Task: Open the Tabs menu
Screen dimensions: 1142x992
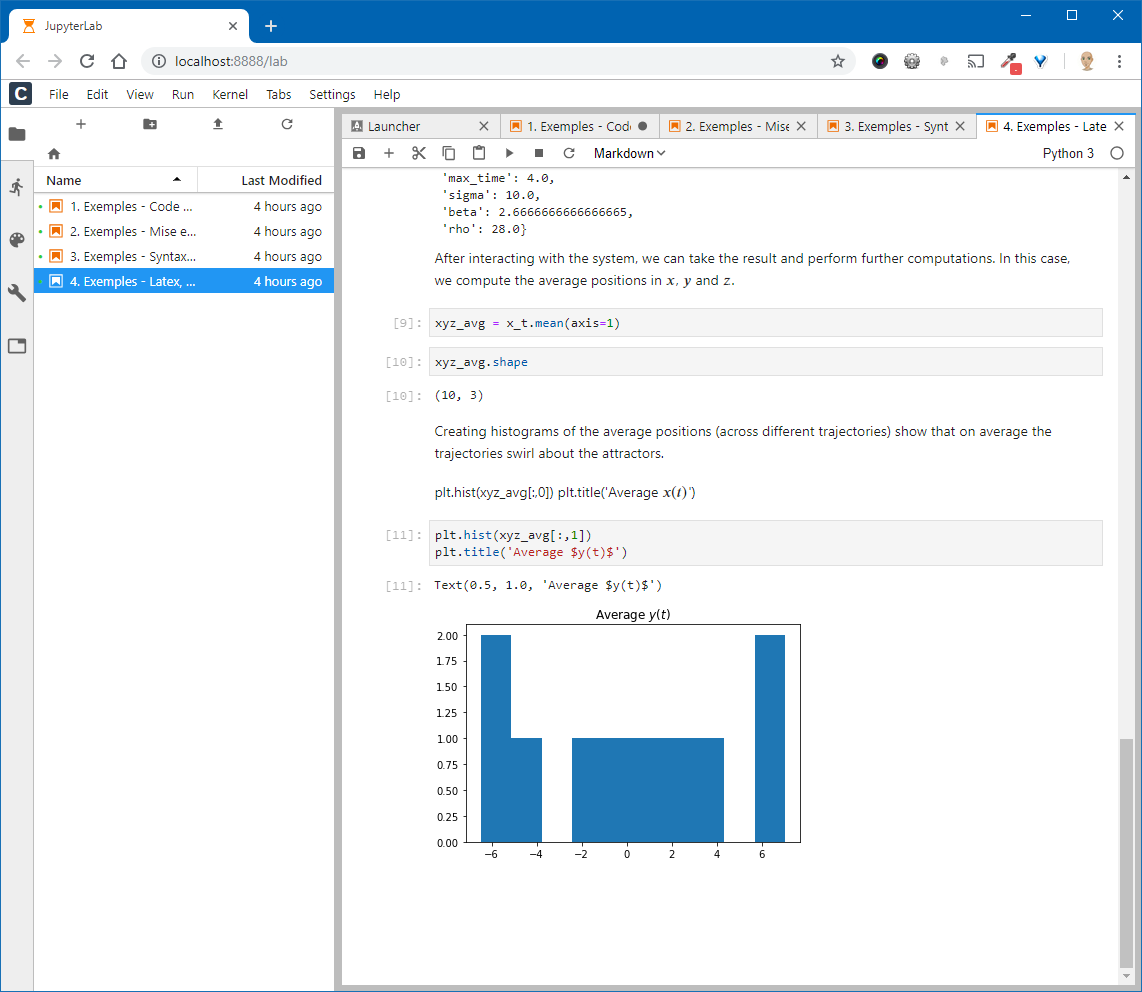Action: coord(278,94)
